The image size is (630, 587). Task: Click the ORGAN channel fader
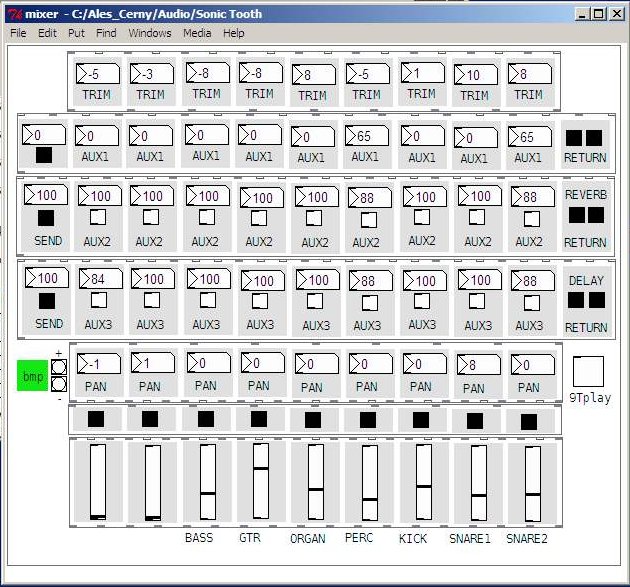click(x=316, y=482)
